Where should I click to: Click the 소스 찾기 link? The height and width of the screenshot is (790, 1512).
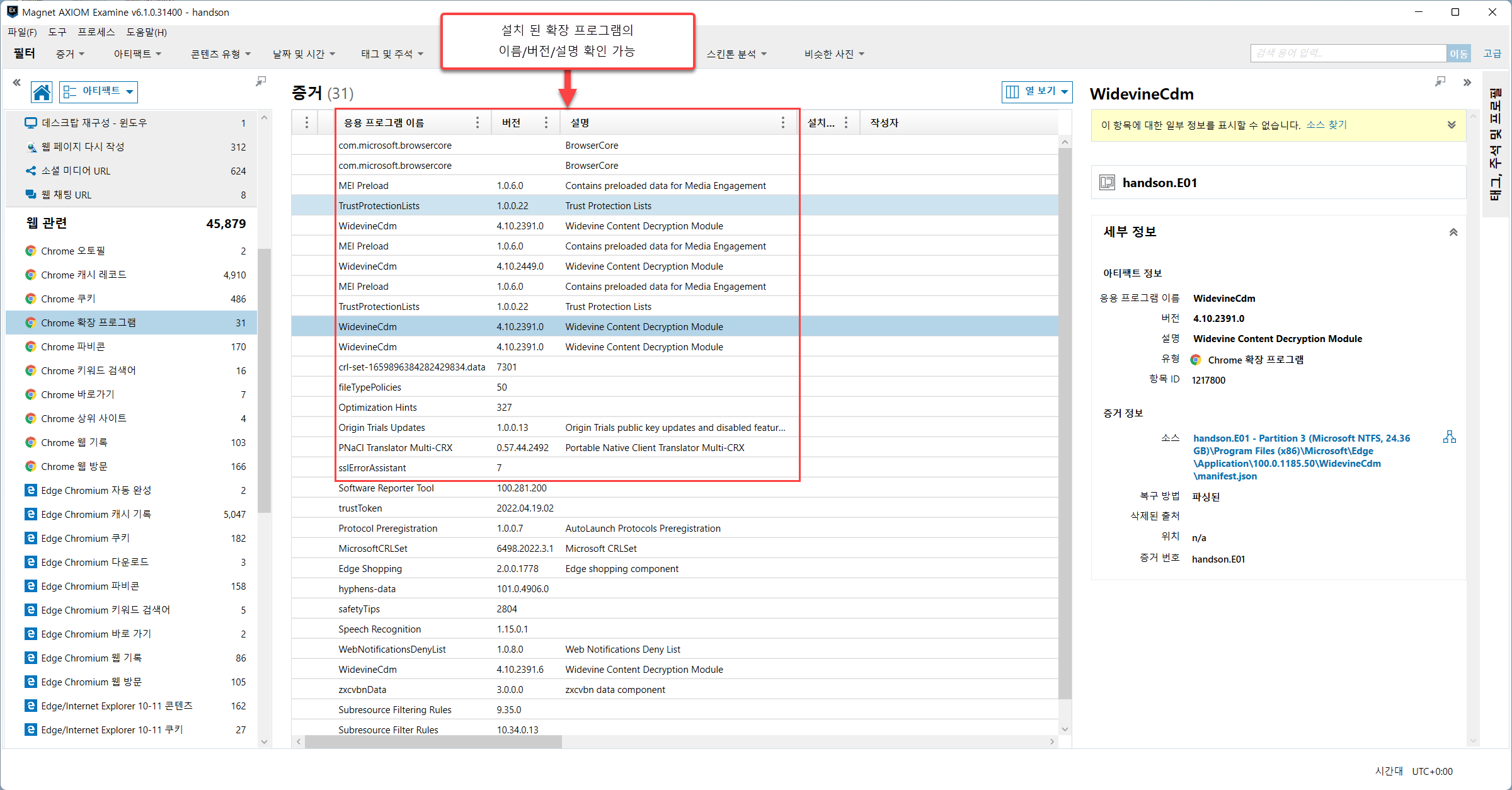(1326, 125)
